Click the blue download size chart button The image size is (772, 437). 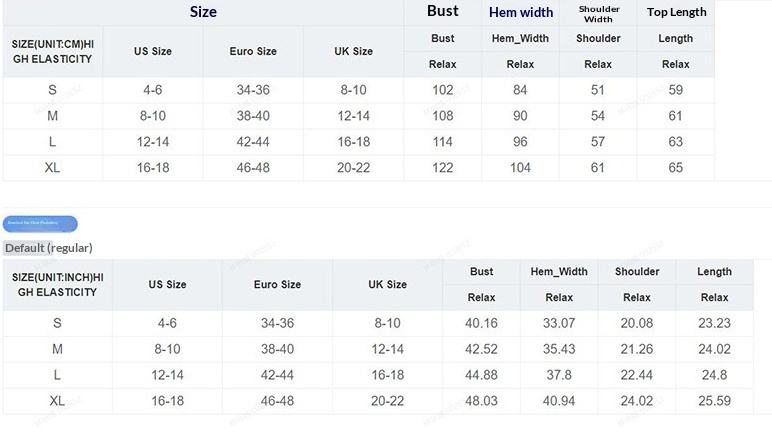pos(40,224)
